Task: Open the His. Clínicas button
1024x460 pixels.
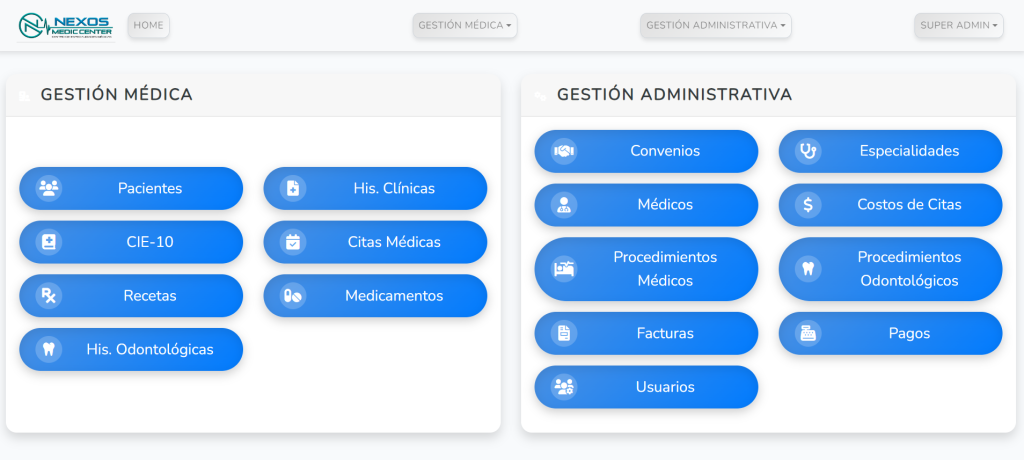Action: pyautogui.click(x=375, y=188)
